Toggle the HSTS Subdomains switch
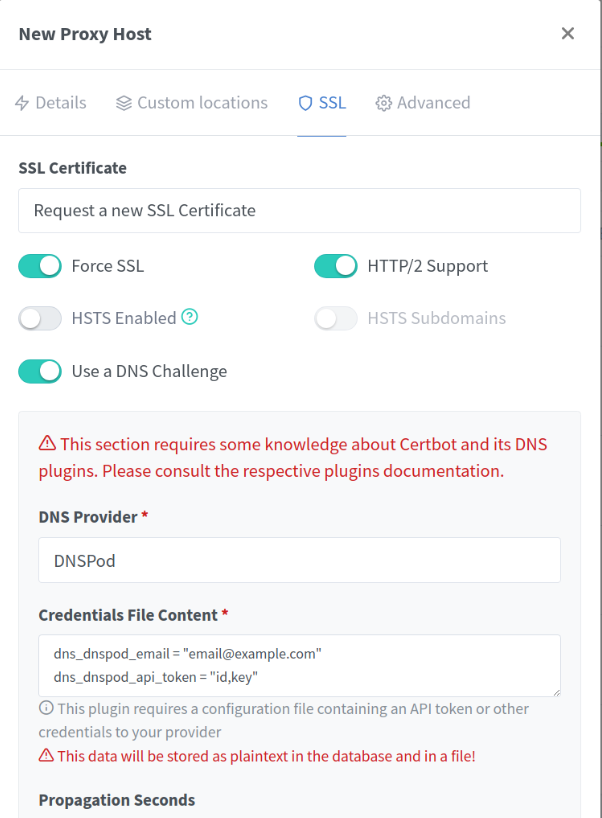 [336, 319]
